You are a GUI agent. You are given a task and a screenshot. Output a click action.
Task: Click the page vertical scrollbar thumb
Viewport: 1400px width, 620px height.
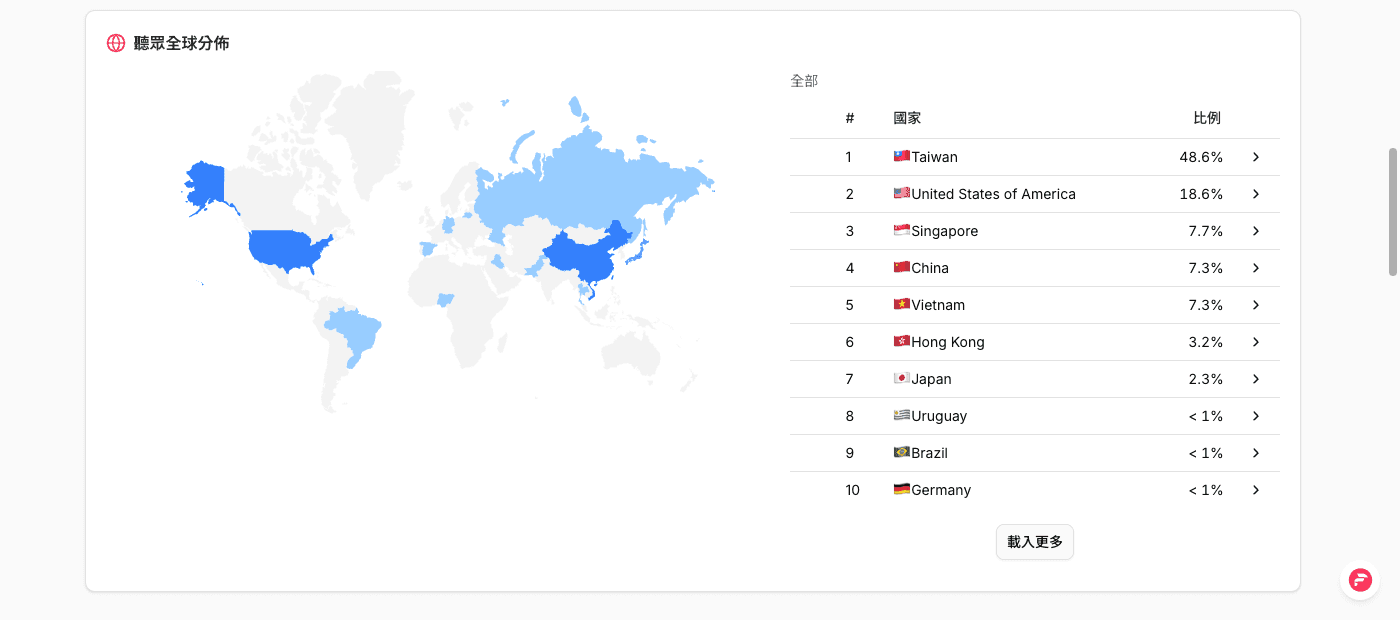point(1392,212)
